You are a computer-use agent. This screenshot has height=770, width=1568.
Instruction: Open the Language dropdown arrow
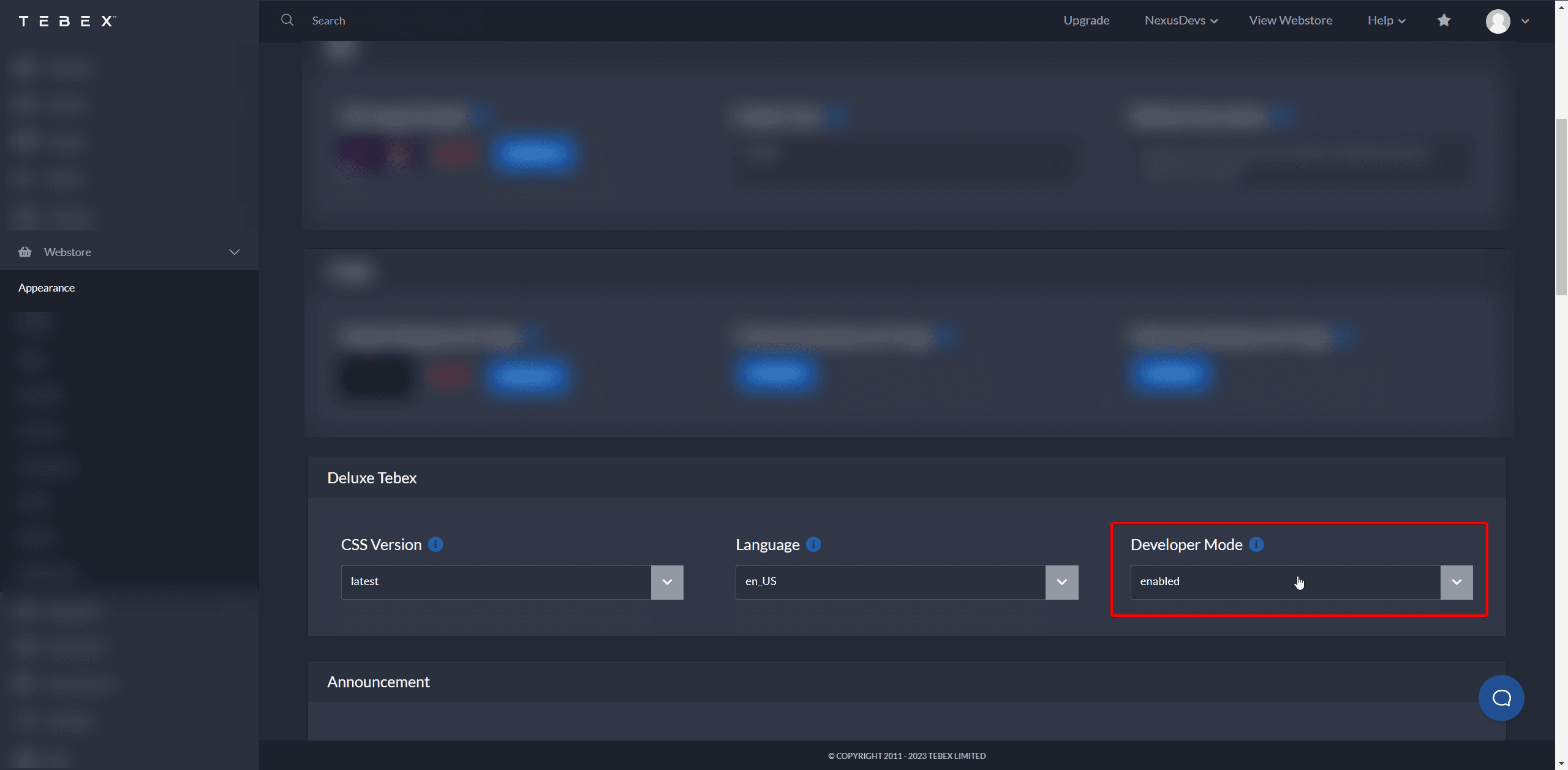coord(1061,582)
